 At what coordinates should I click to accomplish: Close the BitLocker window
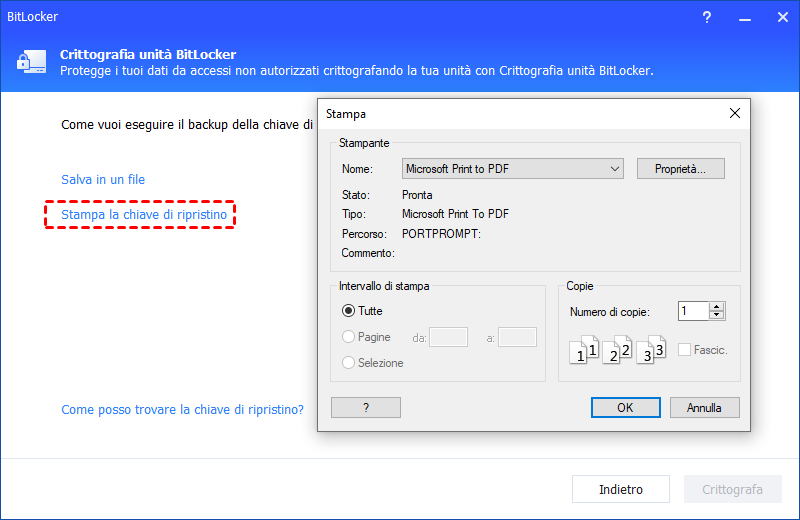tap(783, 17)
